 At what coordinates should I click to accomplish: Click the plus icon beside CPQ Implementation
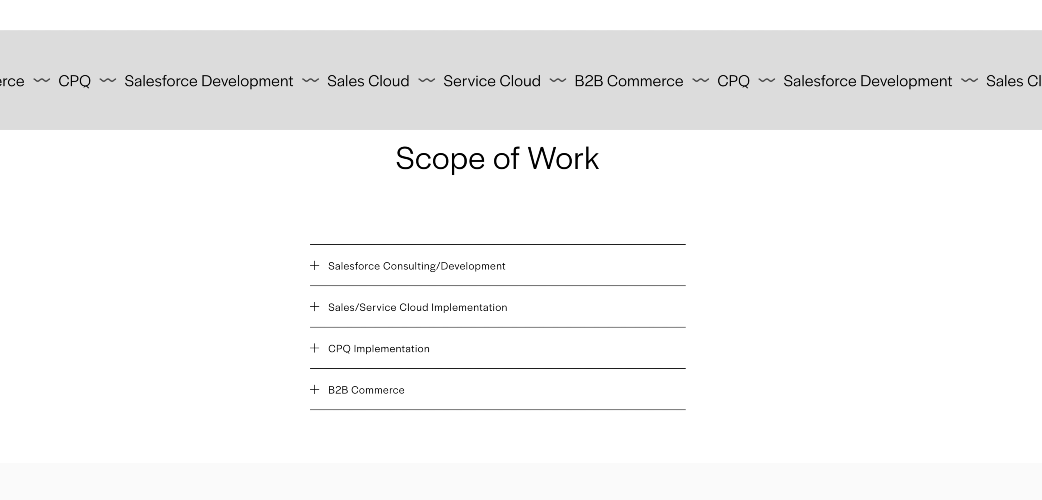click(x=314, y=348)
